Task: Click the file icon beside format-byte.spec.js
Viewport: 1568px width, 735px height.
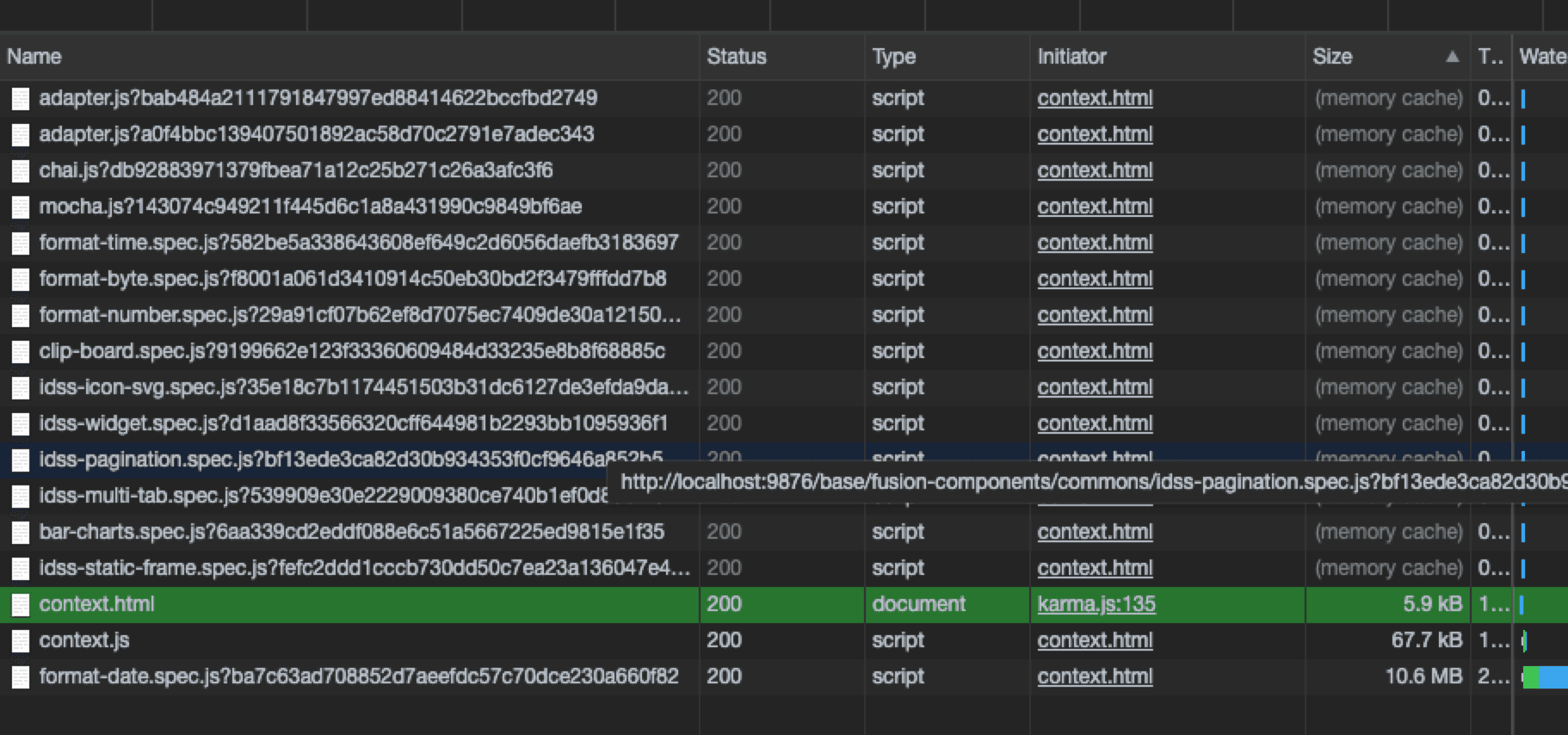Action: 20,279
